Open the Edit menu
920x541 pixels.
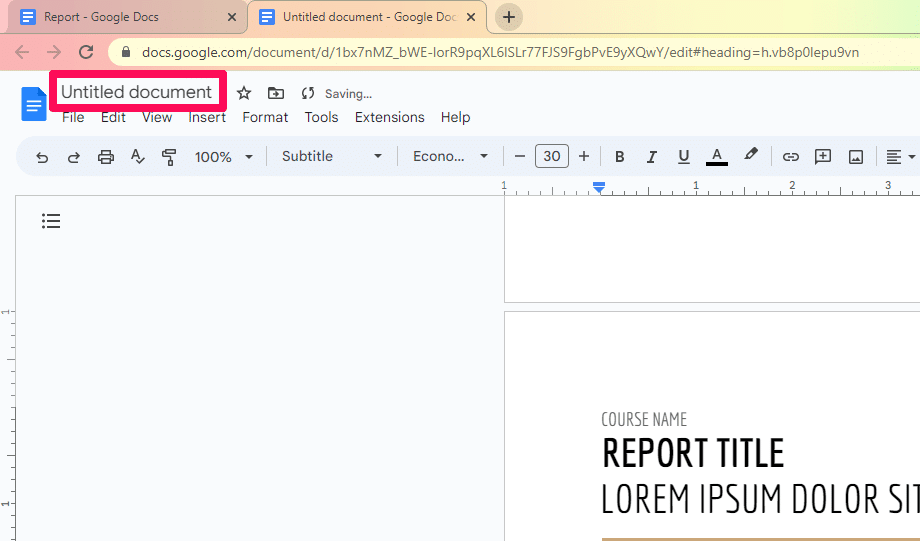(113, 117)
